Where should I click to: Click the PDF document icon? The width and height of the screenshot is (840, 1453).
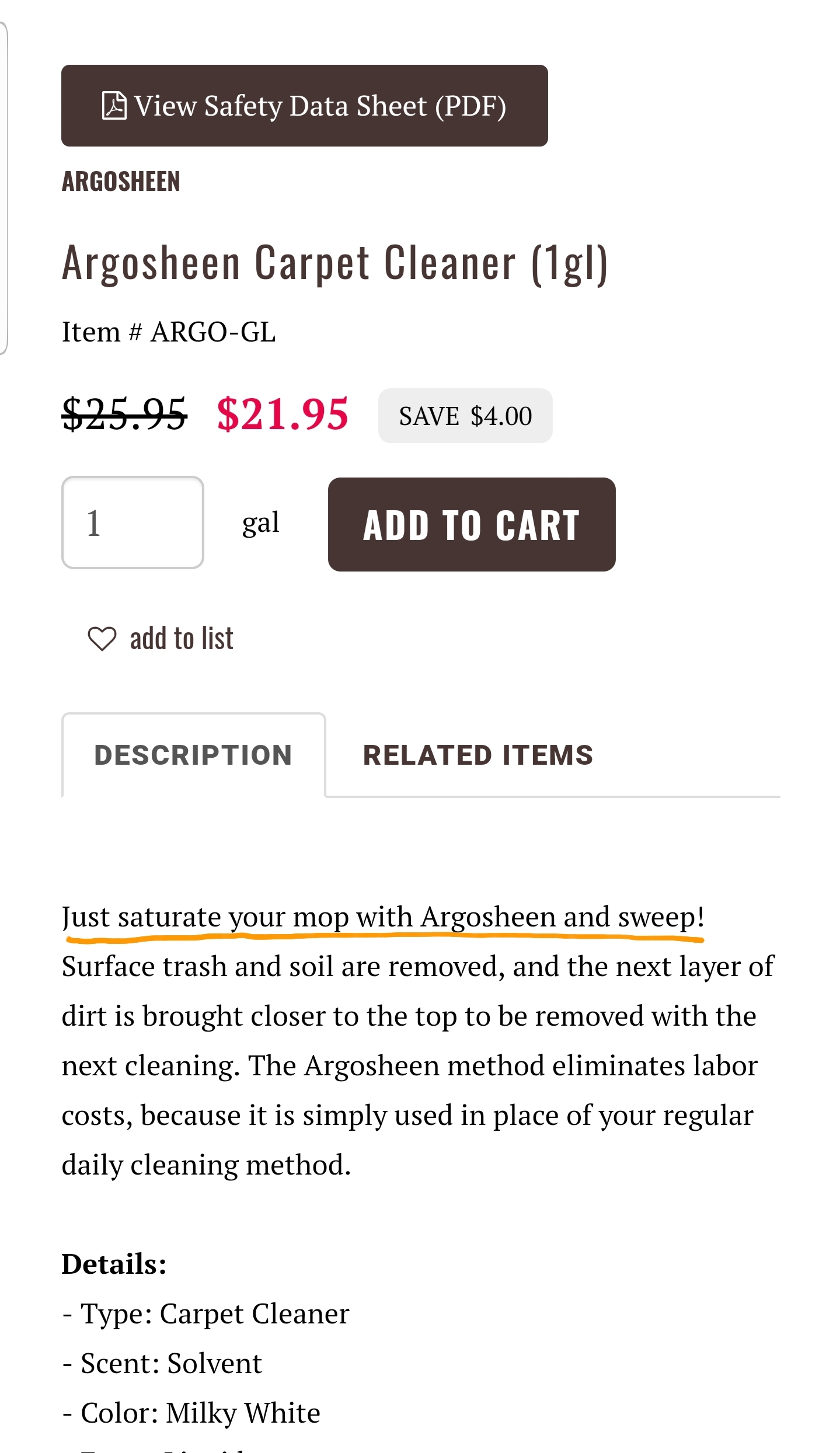pyautogui.click(x=114, y=106)
